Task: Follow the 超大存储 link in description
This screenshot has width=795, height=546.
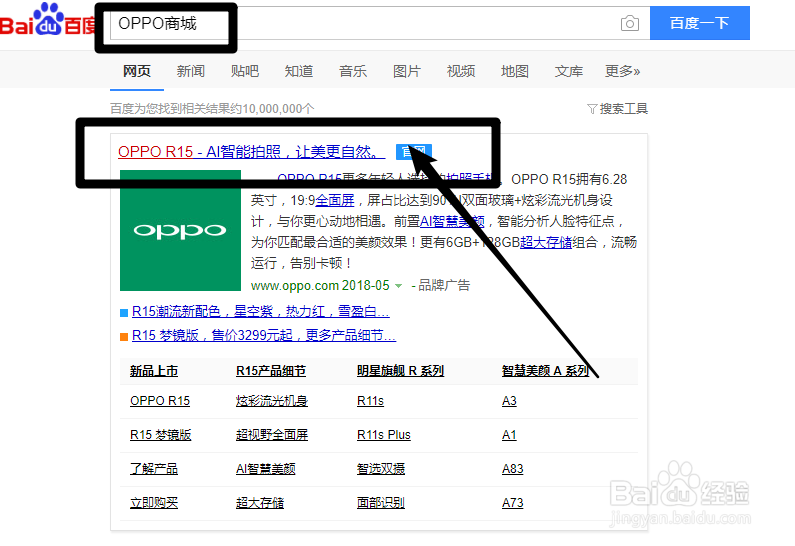Action: (546, 242)
